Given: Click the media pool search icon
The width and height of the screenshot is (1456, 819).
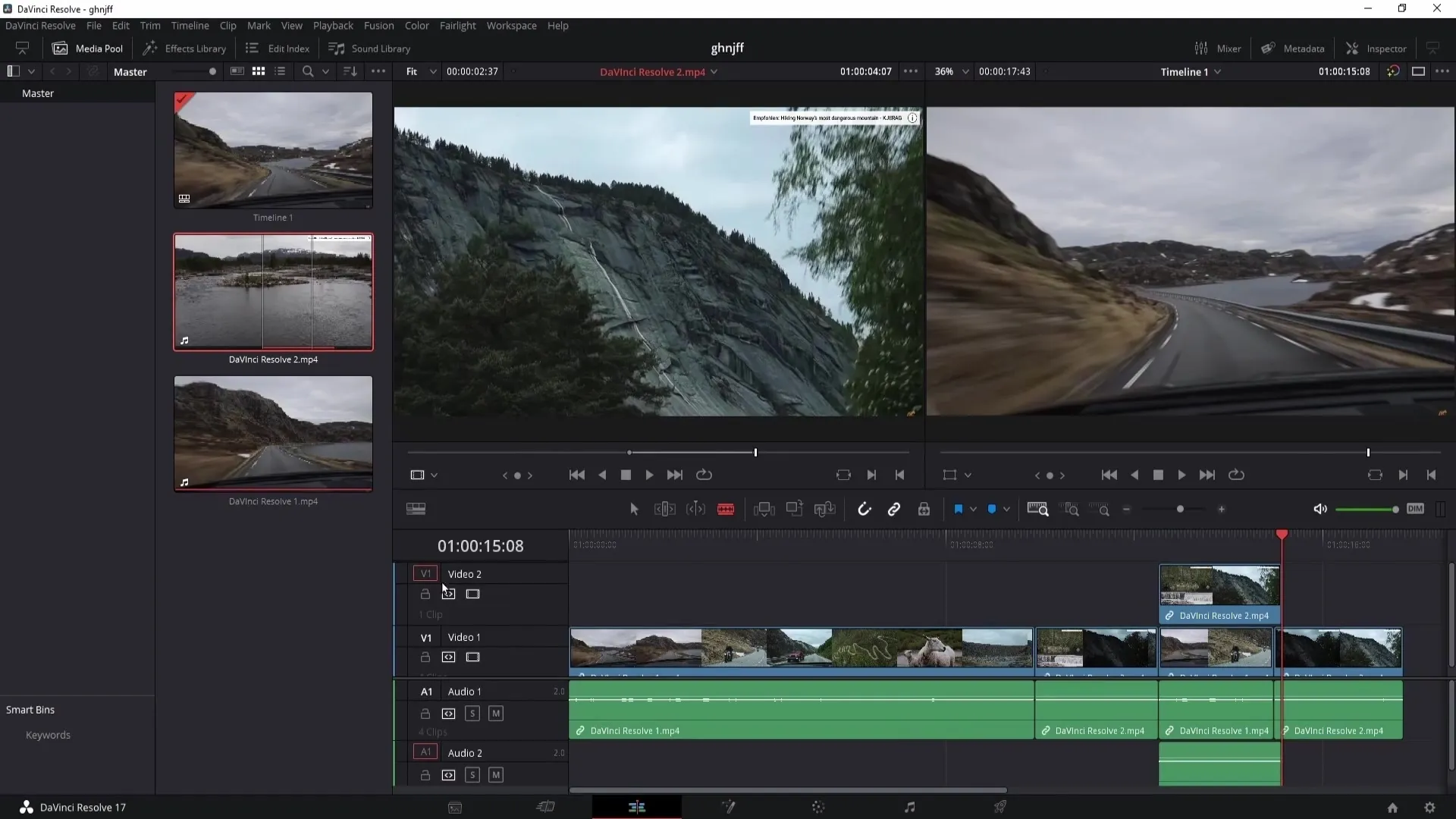Looking at the screenshot, I should (307, 71).
